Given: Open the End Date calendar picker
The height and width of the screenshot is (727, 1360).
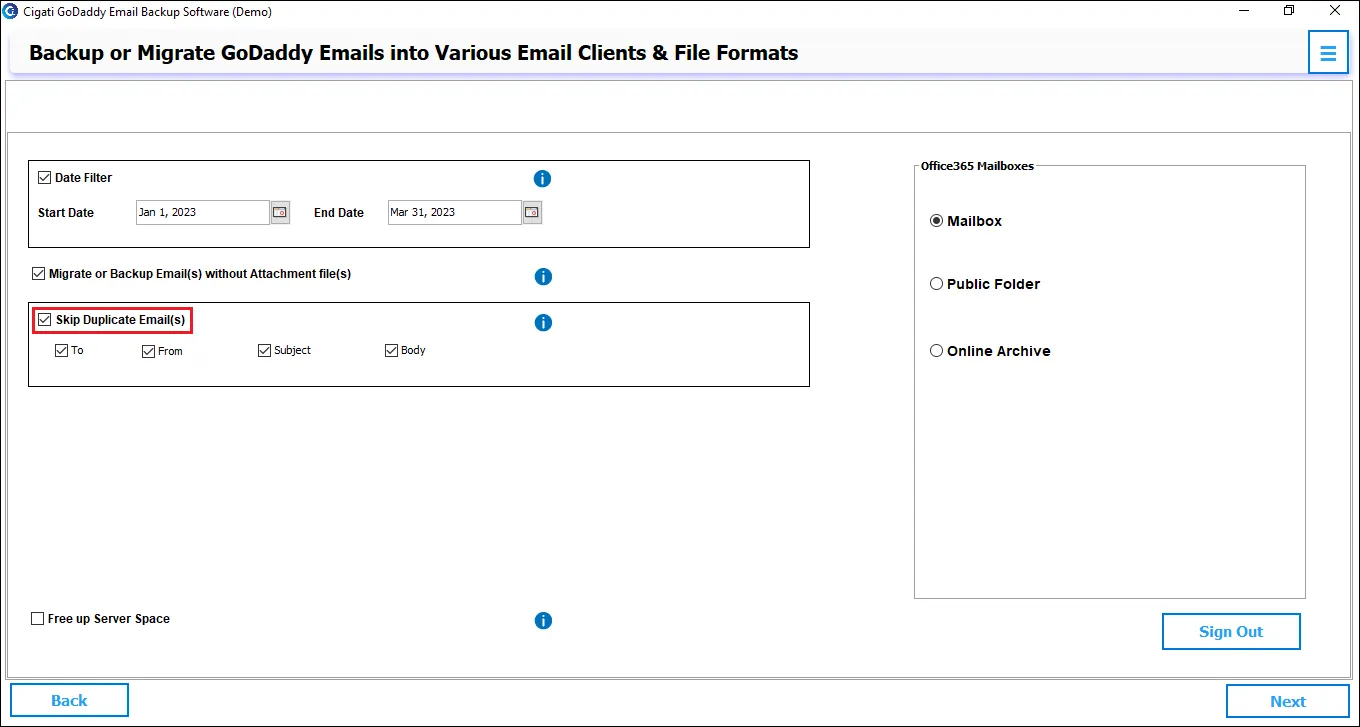Looking at the screenshot, I should coord(532,212).
